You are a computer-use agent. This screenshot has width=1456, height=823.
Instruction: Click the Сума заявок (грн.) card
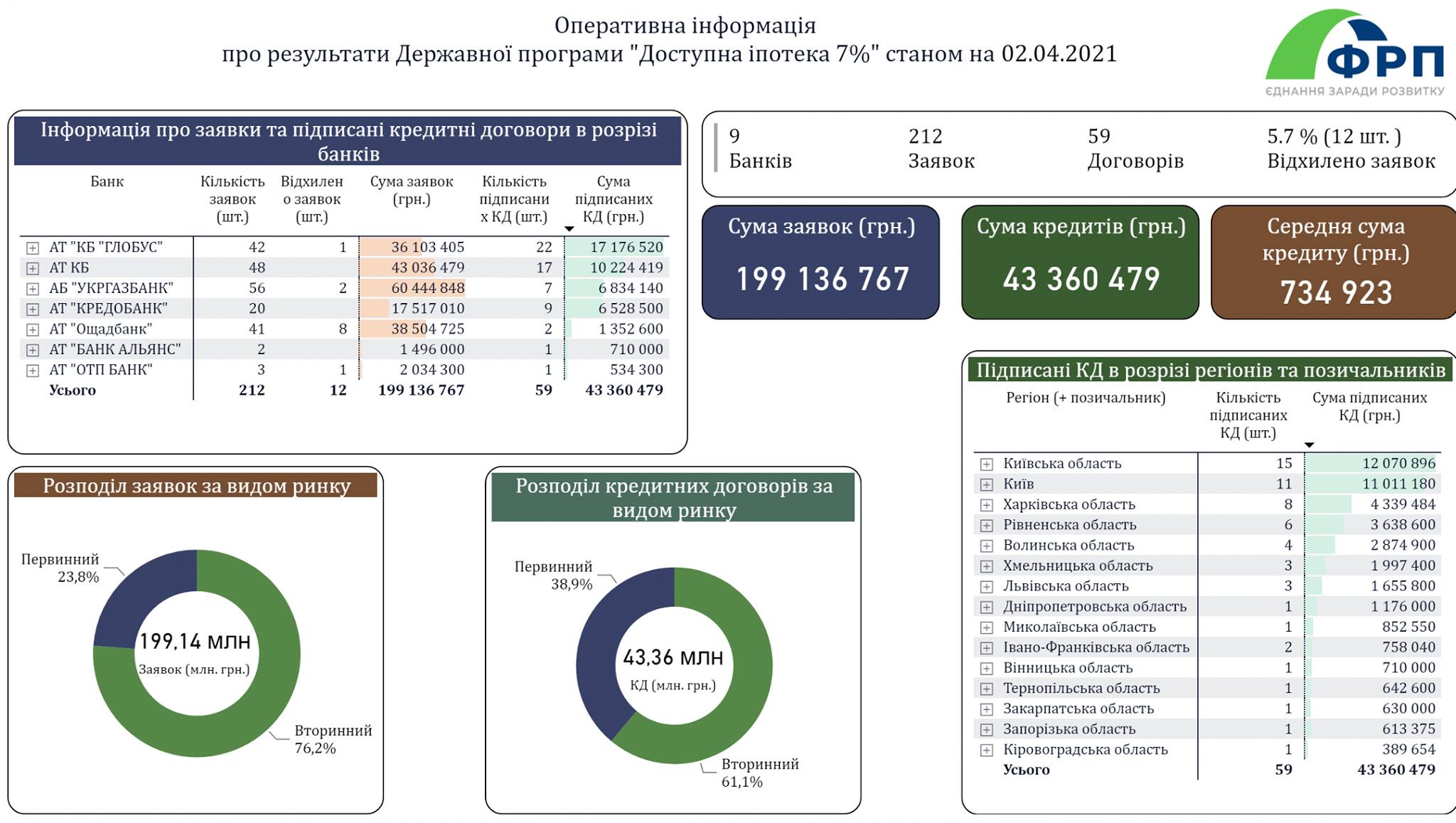820,262
